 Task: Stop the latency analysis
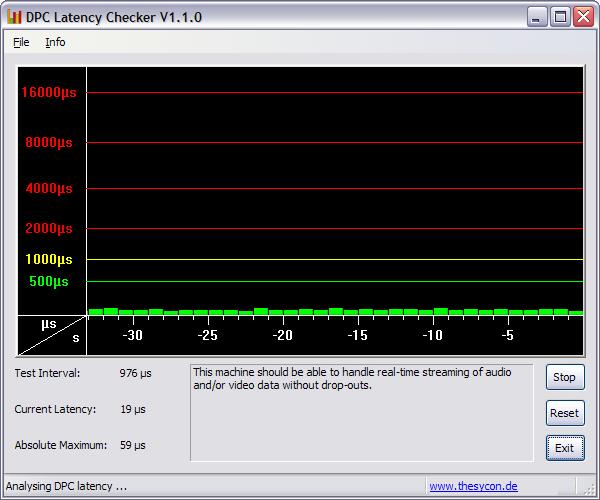565,377
